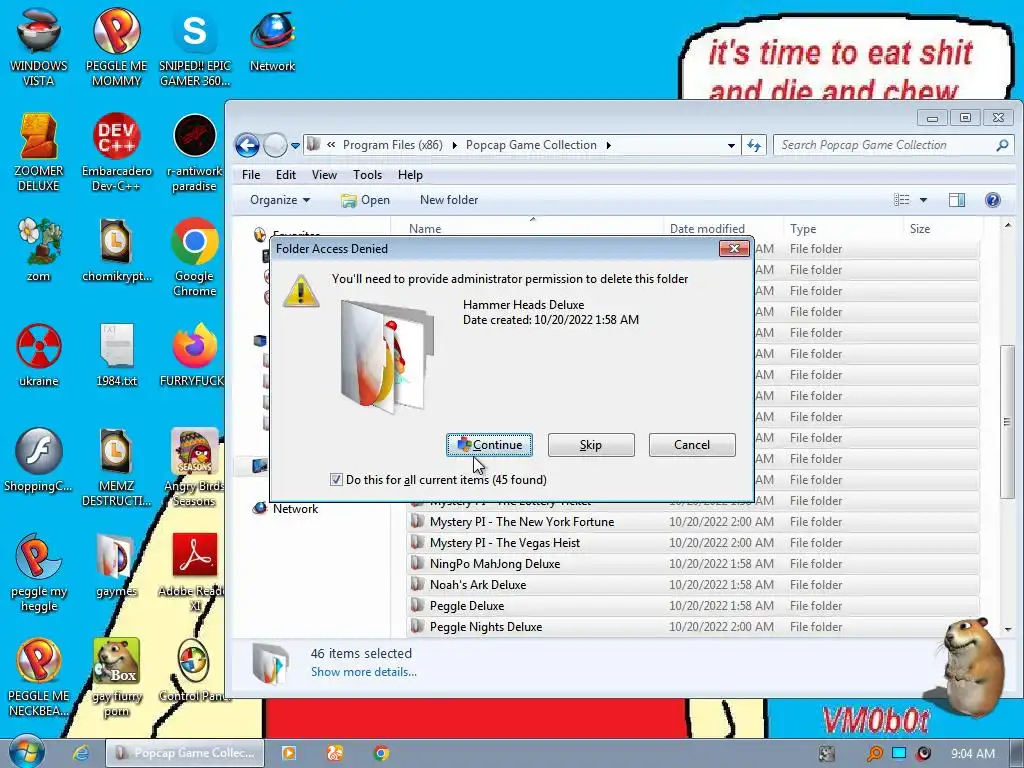
Task: Select the r-antiwork paradise icon
Action: coord(195,153)
